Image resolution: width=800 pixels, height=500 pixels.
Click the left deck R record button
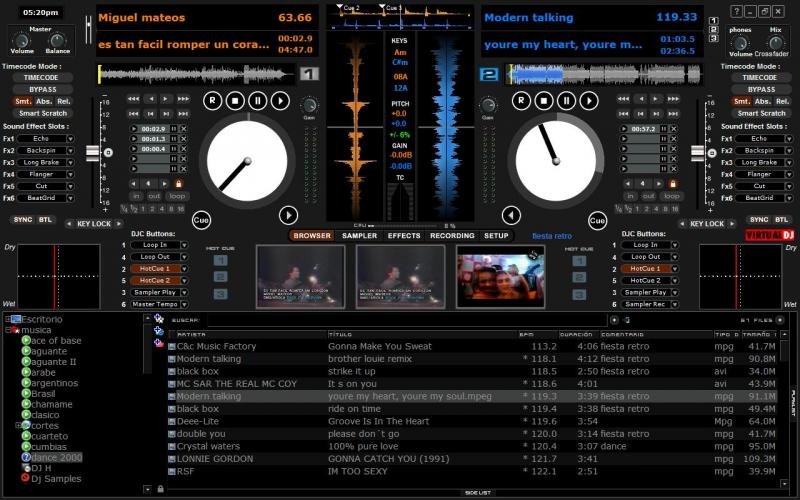[x=213, y=101]
